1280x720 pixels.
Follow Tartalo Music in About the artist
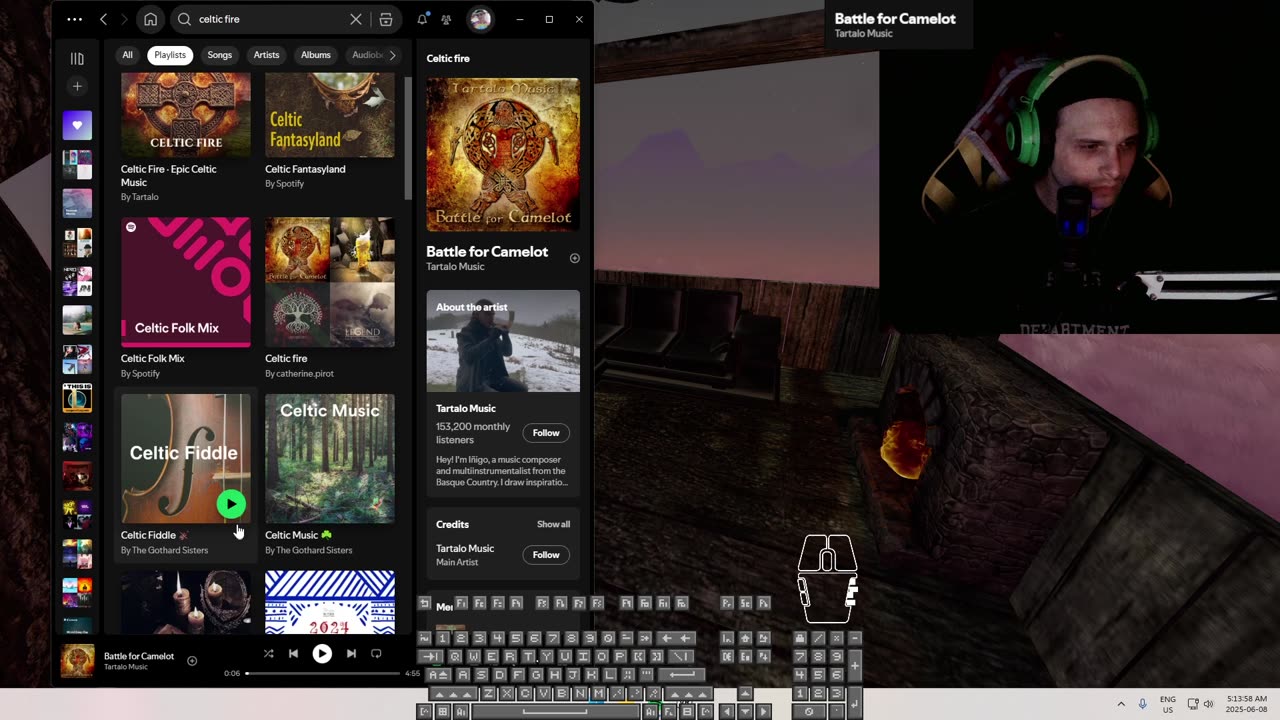(546, 433)
